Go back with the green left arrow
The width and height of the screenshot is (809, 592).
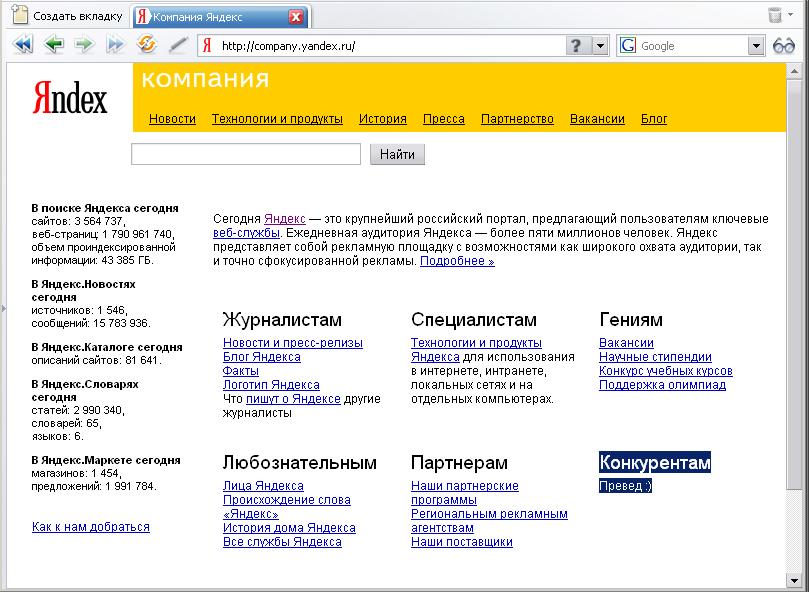pos(53,44)
